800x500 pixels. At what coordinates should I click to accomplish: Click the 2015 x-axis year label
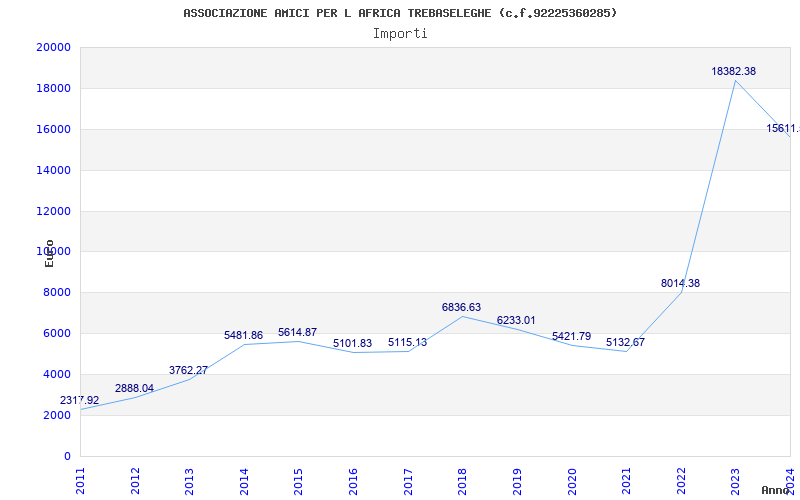point(298,481)
